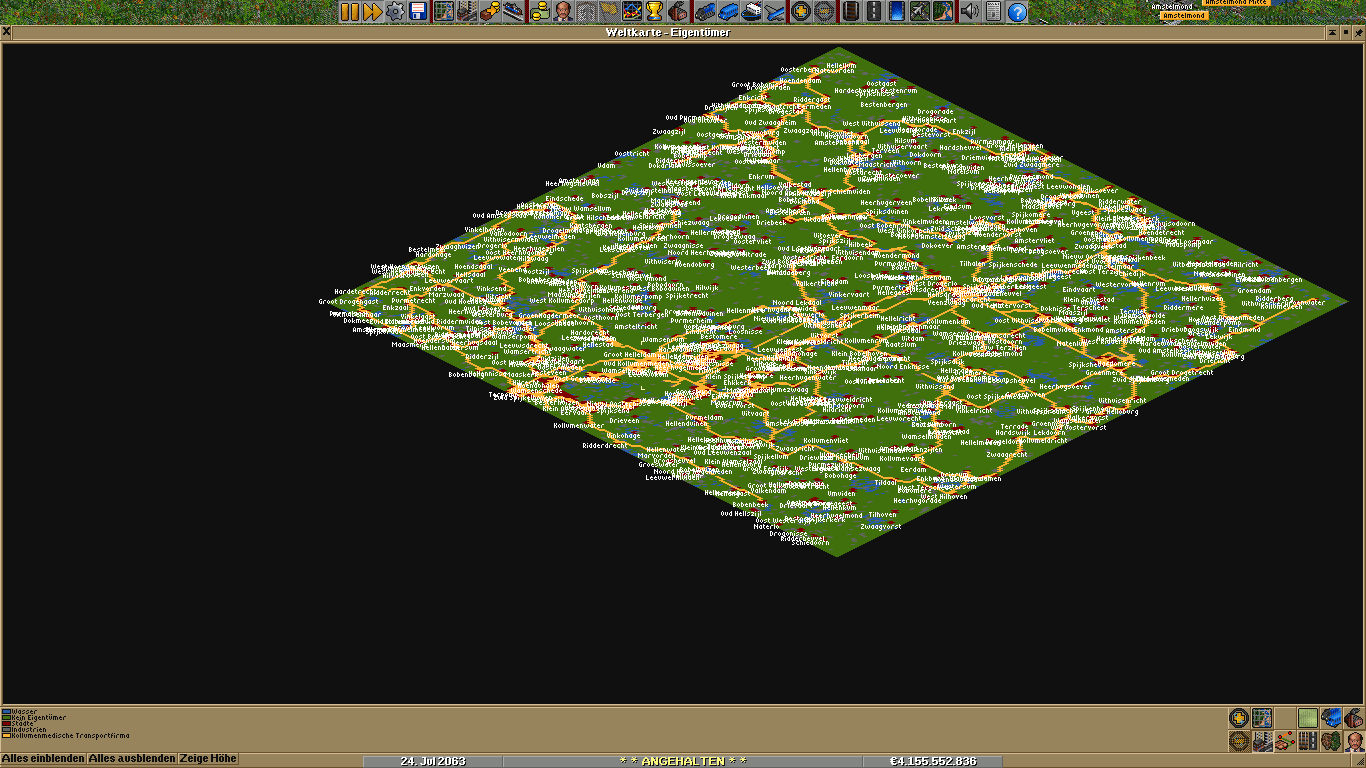Screen dimensions: 1366x768
Task: Open the league table trophy icon
Action: click(x=655, y=12)
